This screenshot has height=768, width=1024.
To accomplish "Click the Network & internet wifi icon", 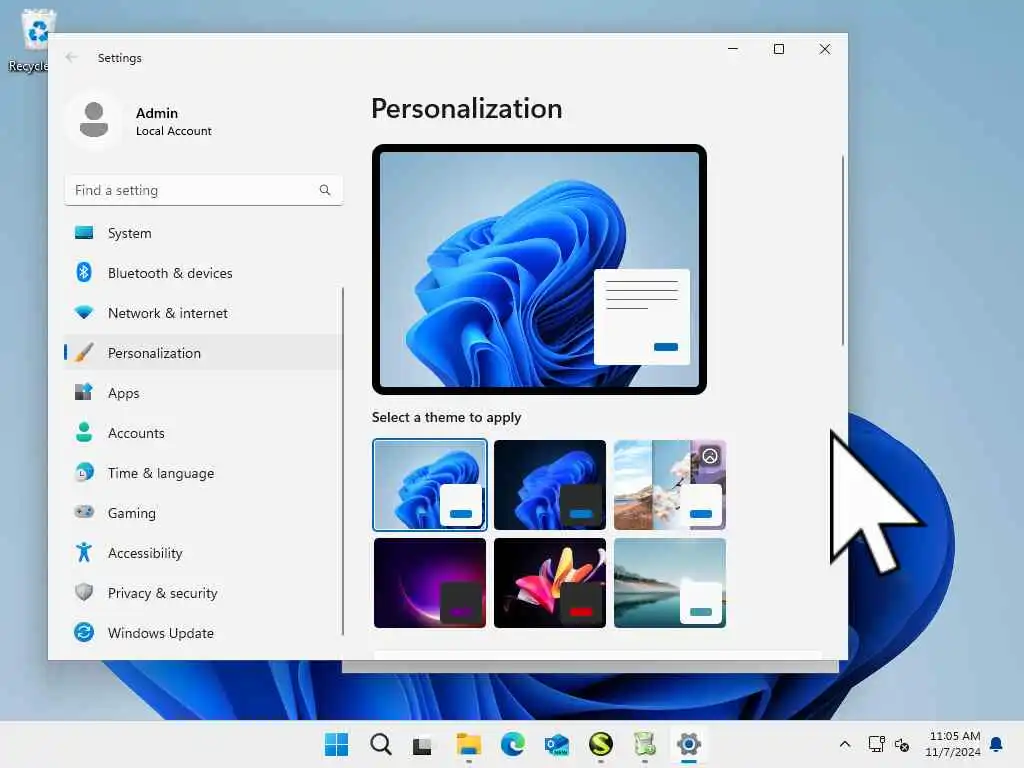I will (84, 312).
